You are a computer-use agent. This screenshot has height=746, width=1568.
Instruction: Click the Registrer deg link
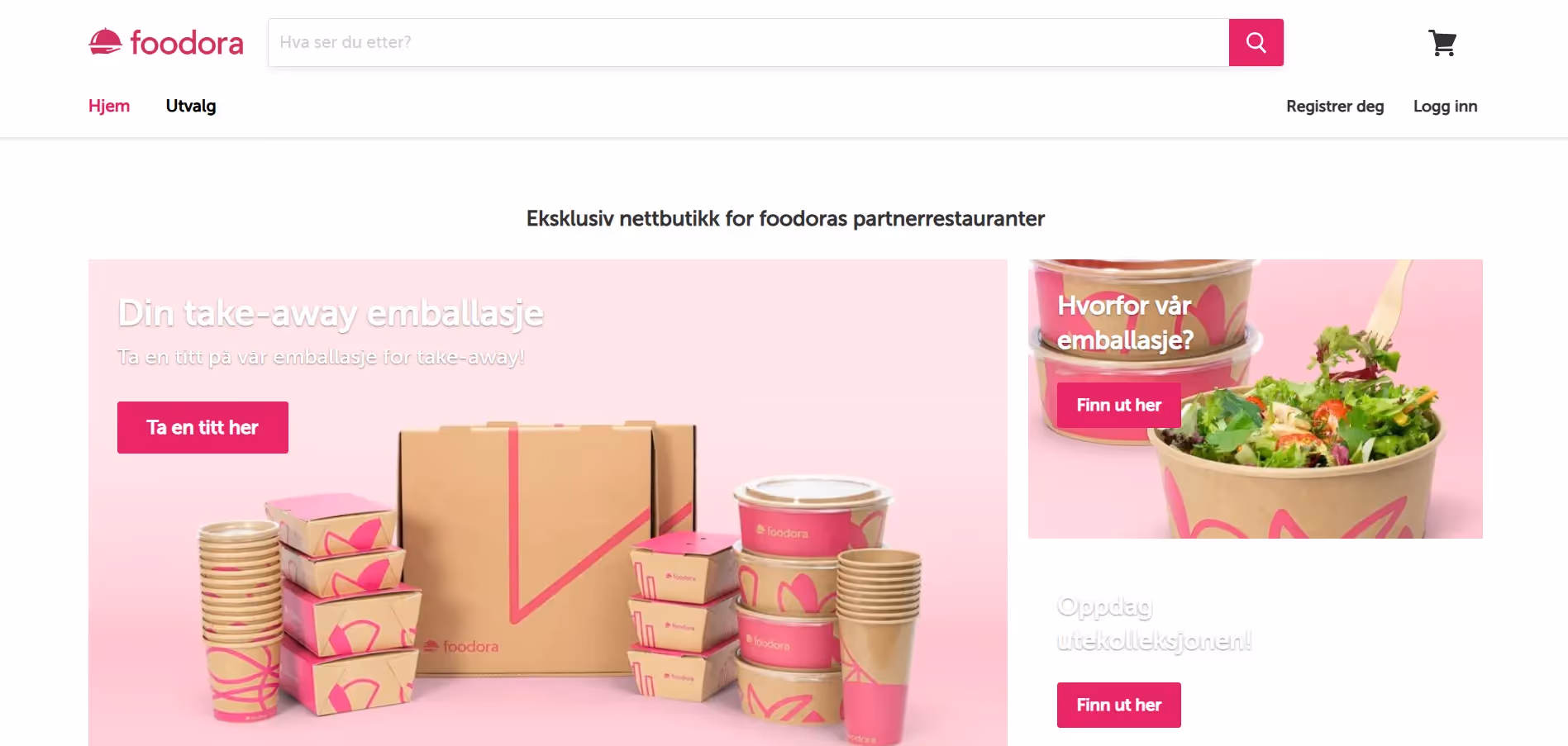click(x=1335, y=106)
